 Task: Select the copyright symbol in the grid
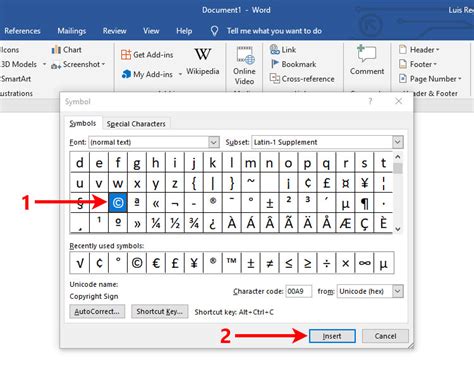click(118, 202)
